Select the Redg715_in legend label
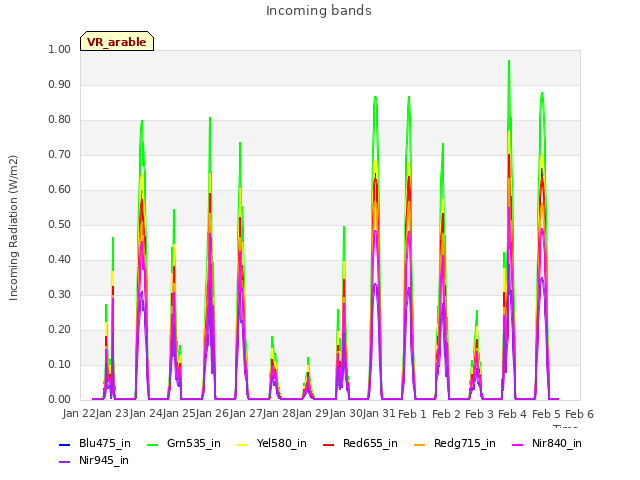 point(465,444)
